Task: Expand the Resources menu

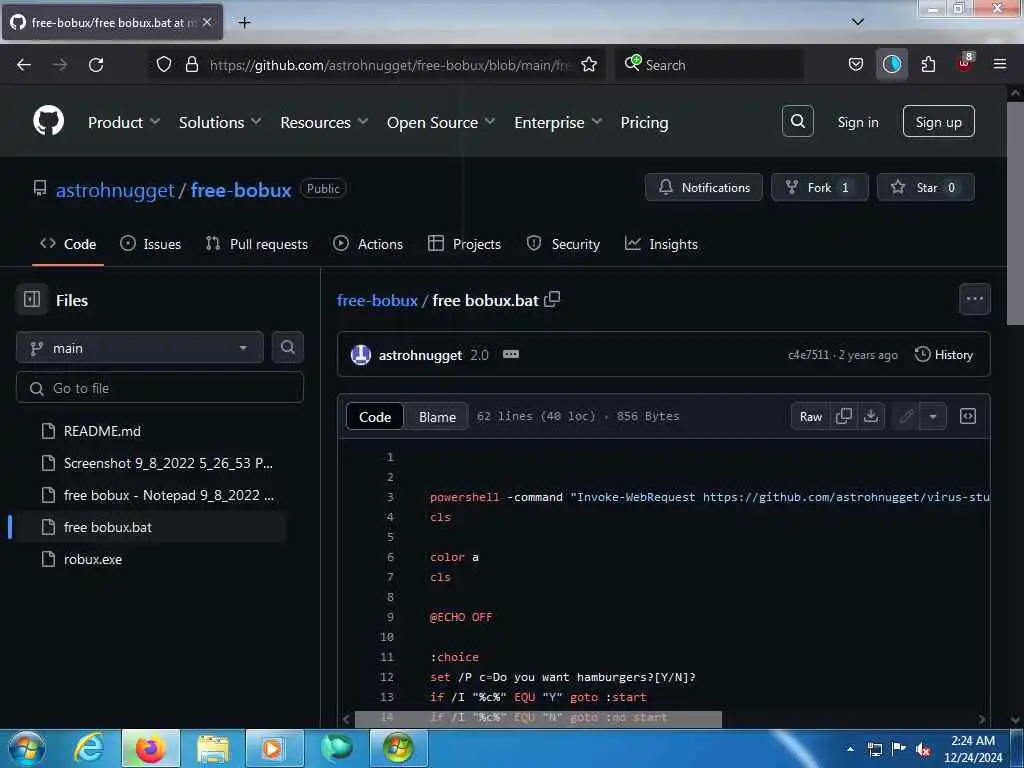Action: pyautogui.click(x=324, y=122)
